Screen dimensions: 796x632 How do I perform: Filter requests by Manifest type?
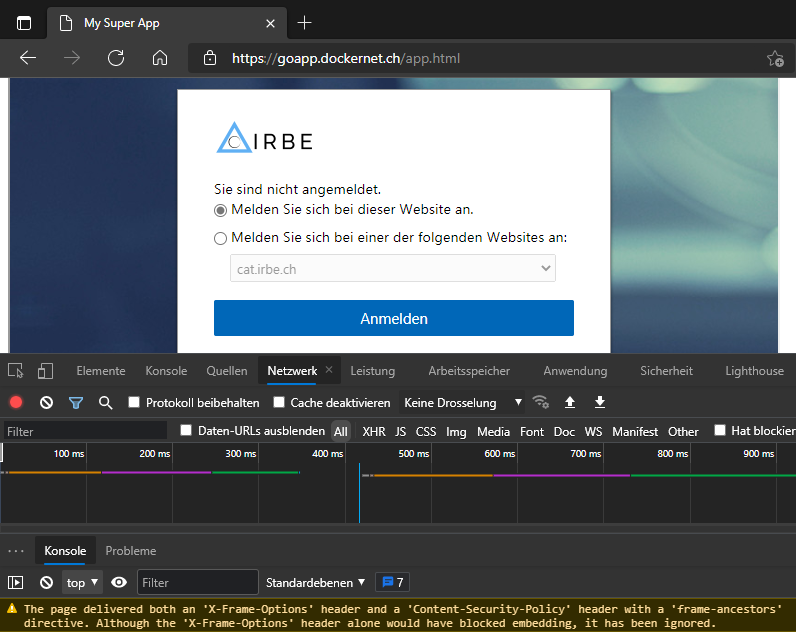[x=635, y=431]
